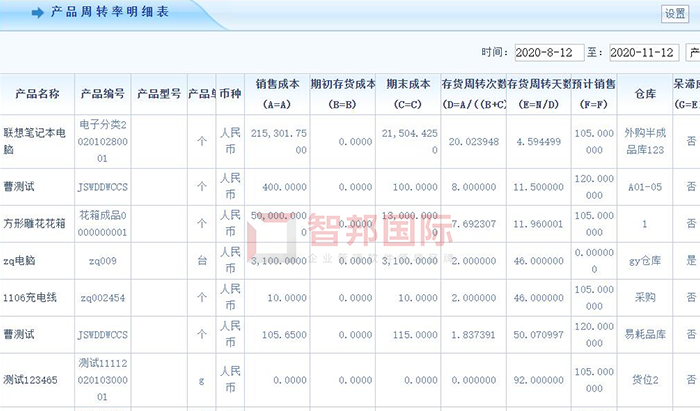Click forecast sales 0.000000 in zq电脑 row
700x411 pixels.
tap(594, 261)
